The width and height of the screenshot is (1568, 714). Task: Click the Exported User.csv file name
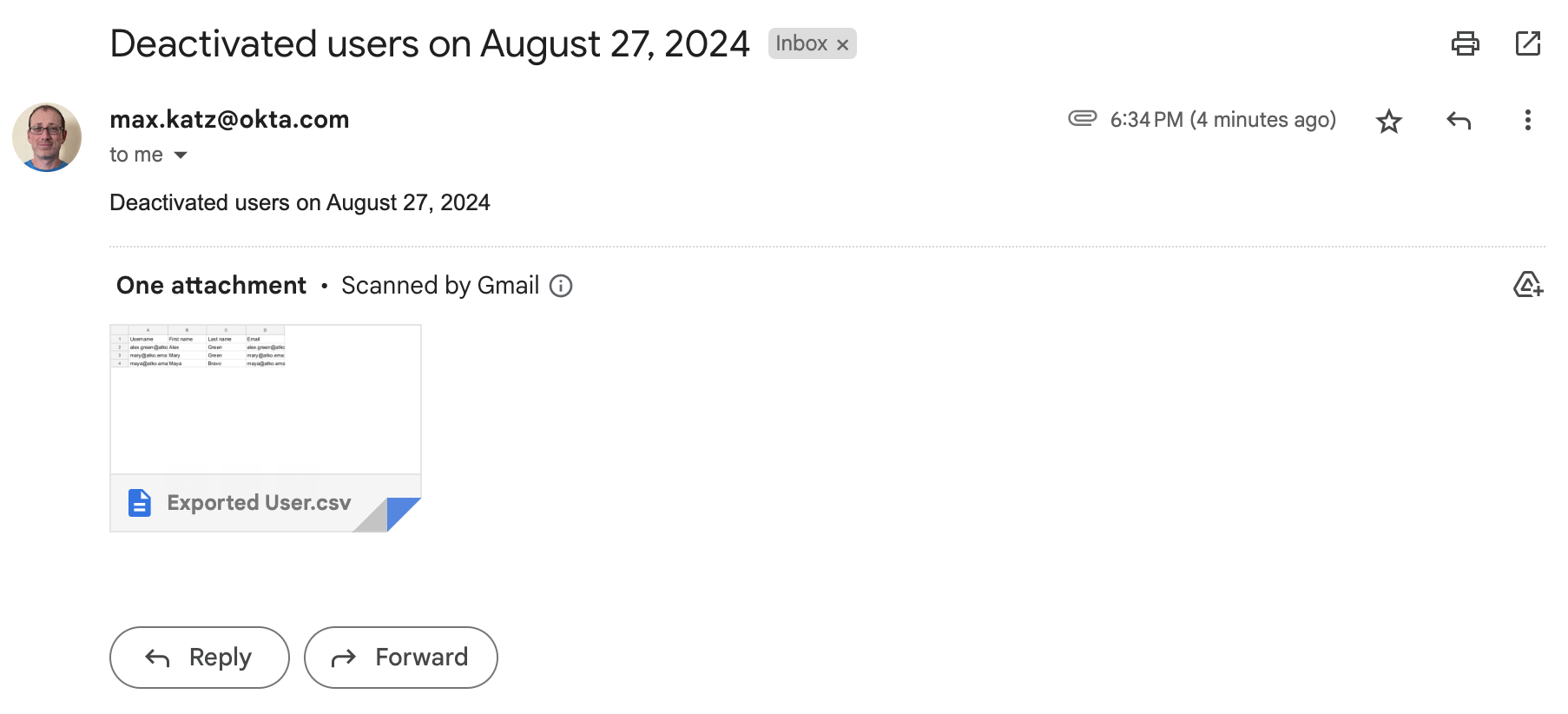(259, 503)
